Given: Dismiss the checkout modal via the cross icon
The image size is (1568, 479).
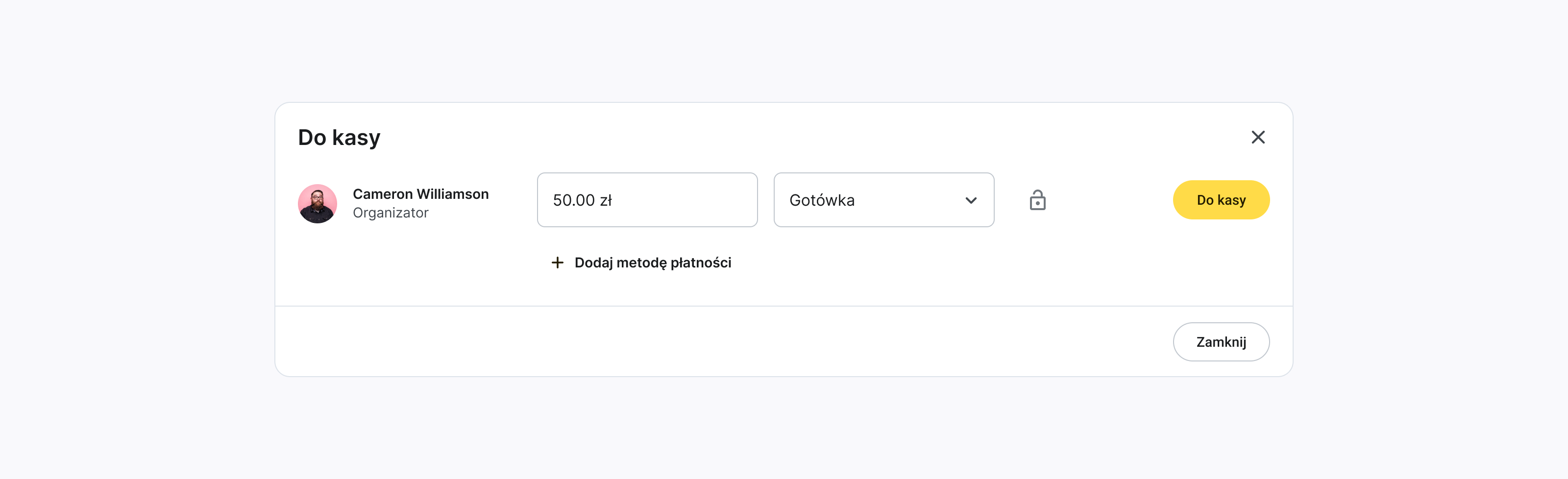Looking at the screenshot, I should (x=1257, y=138).
